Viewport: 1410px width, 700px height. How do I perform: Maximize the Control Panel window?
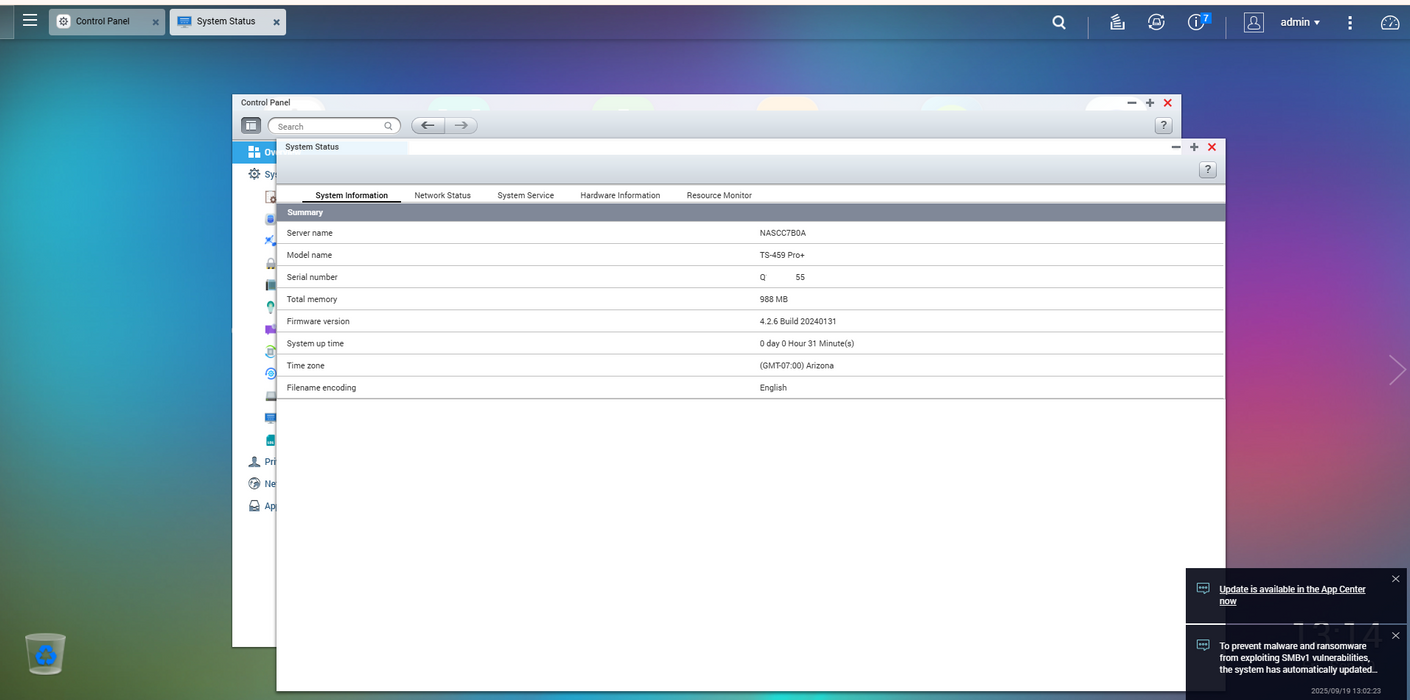coord(1150,103)
